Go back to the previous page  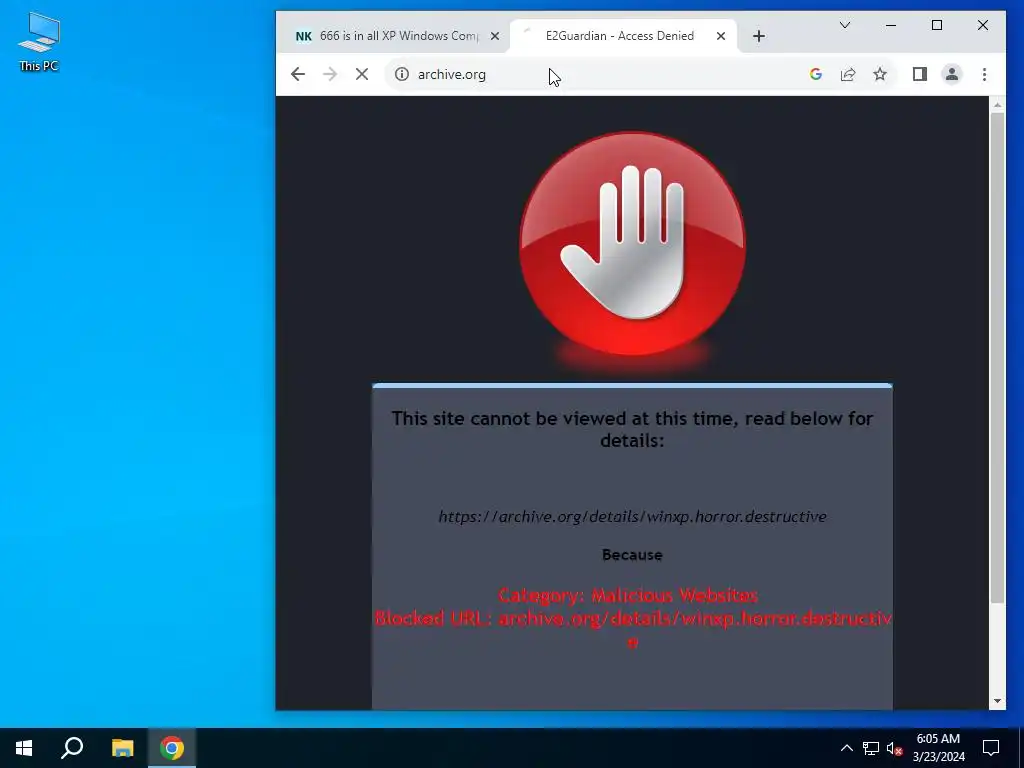(298, 74)
